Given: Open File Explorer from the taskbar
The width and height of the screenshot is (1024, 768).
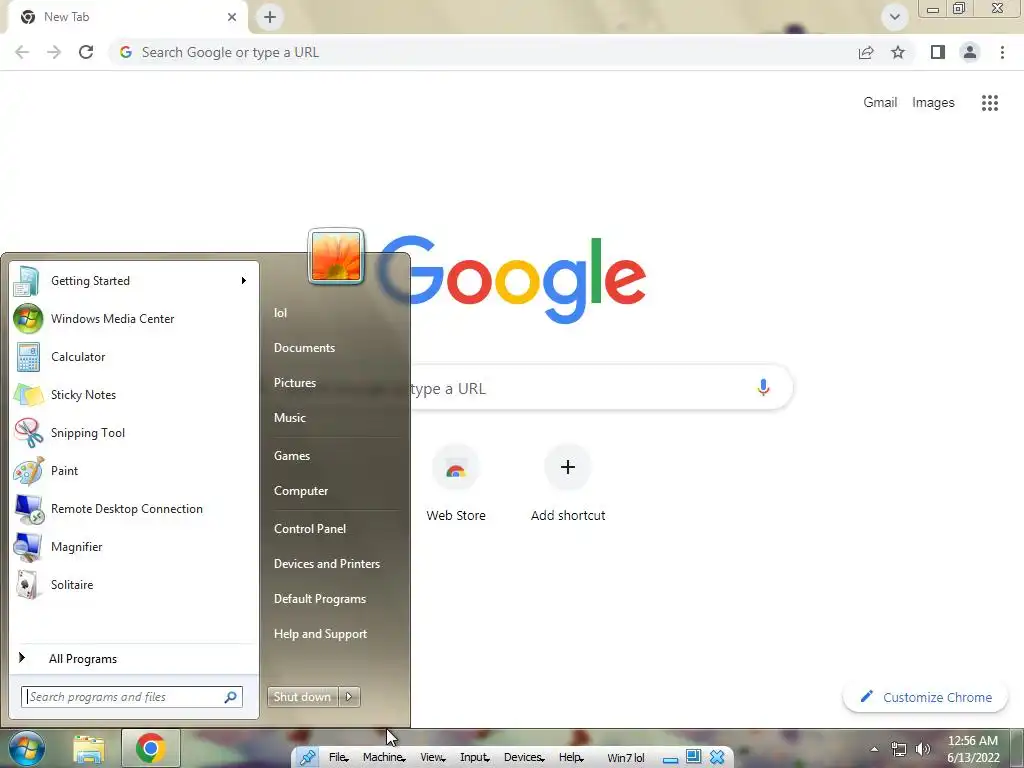Looking at the screenshot, I should 89,750.
